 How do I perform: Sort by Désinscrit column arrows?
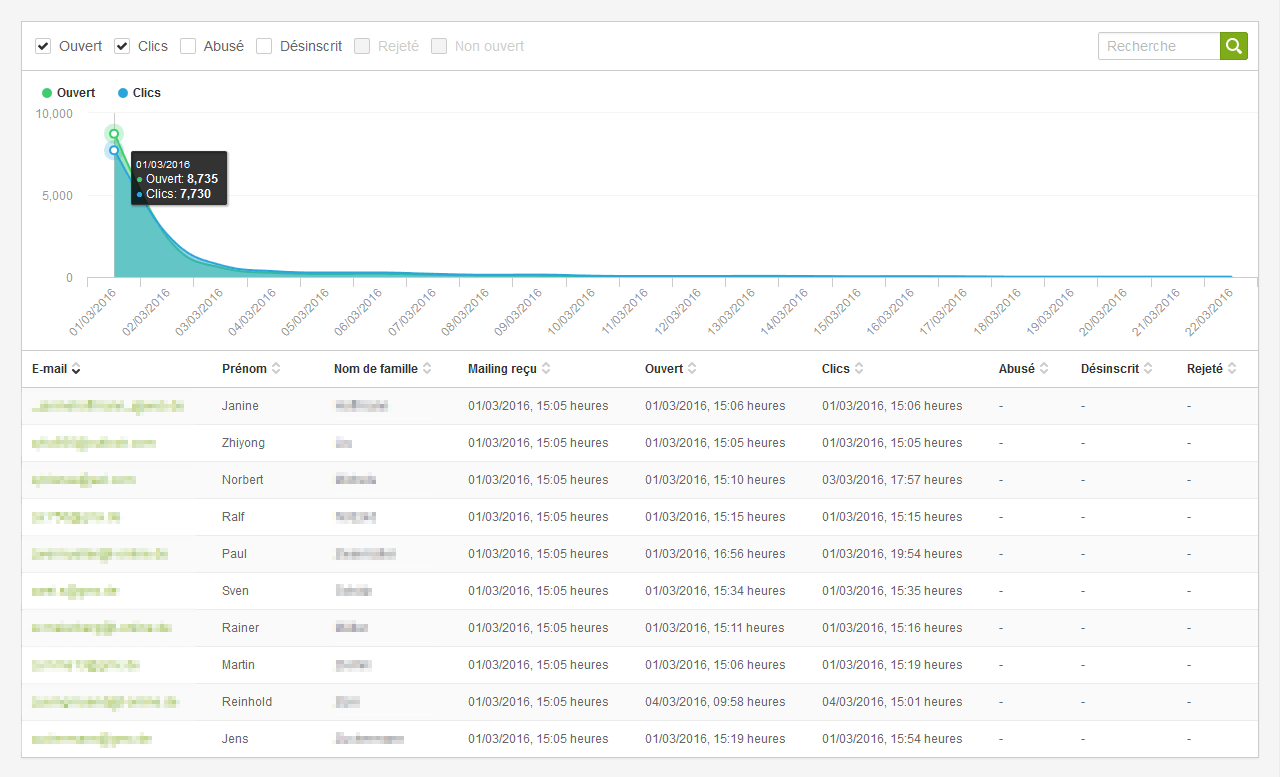click(x=1148, y=369)
